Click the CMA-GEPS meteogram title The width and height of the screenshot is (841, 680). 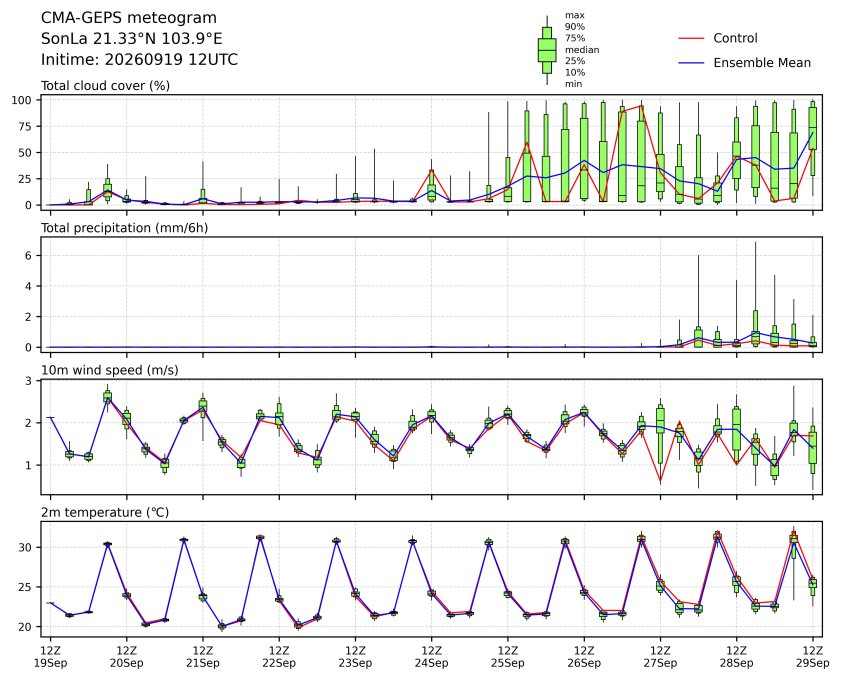[x=129, y=18]
